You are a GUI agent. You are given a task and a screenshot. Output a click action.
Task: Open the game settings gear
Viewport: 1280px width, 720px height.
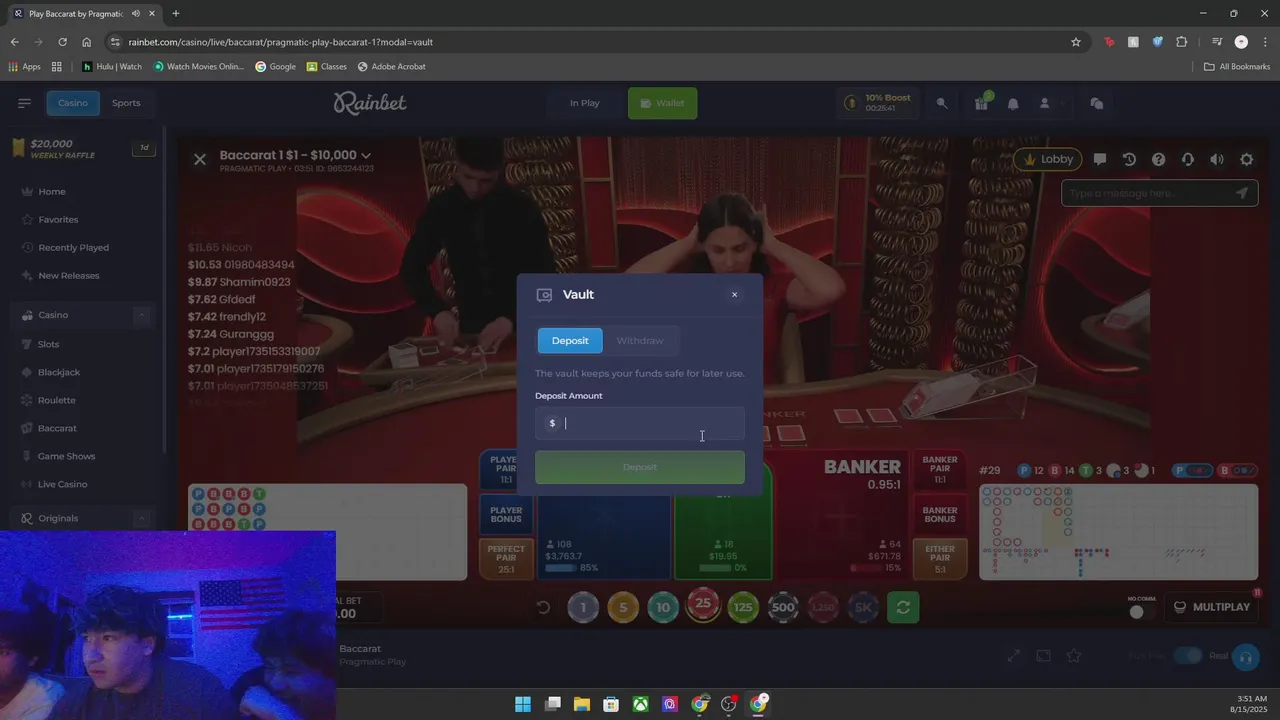tap(1246, 159)
